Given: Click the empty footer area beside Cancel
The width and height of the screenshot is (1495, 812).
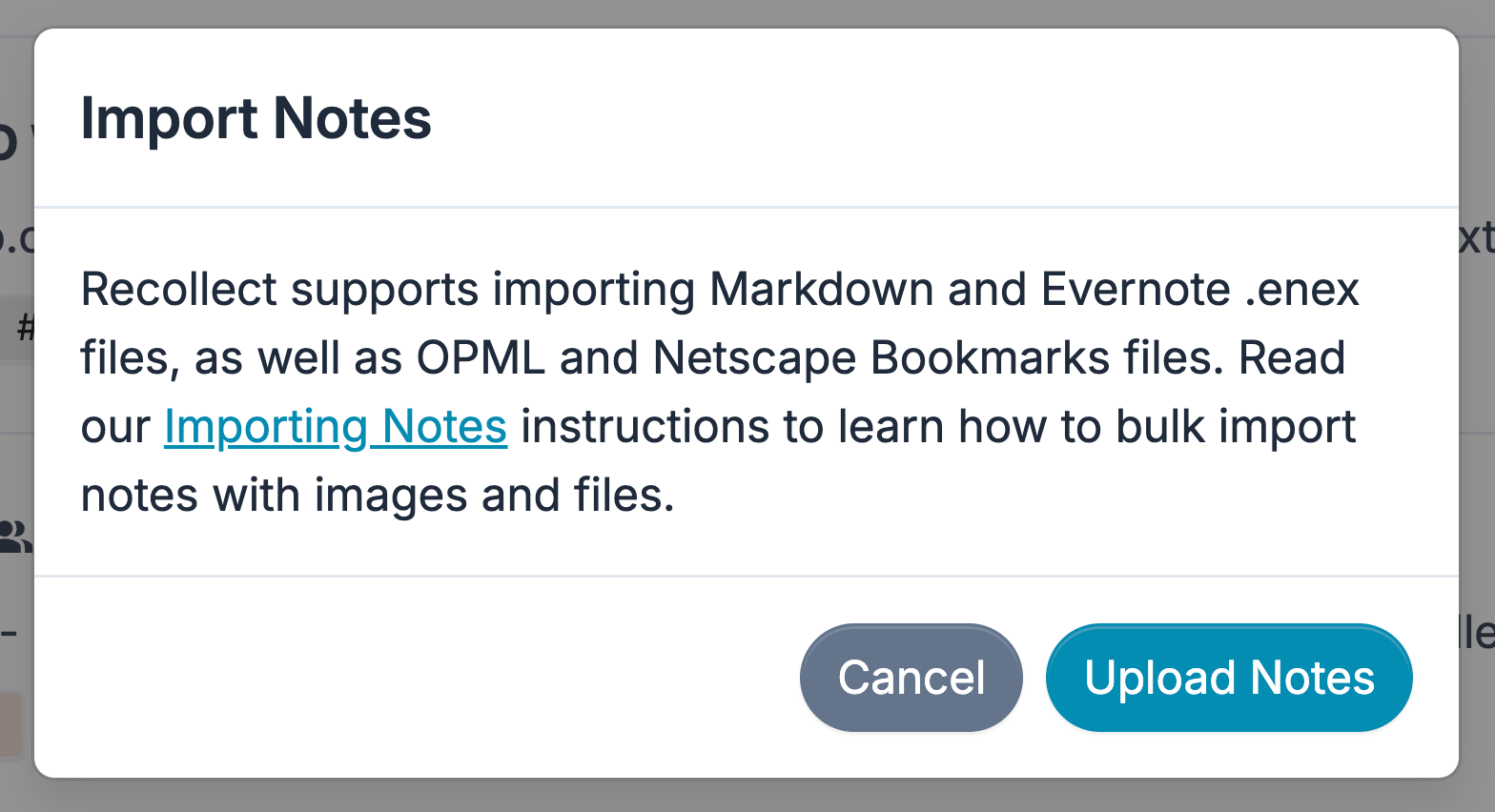Looking at the screenshot, I should (x=417, y=678).
